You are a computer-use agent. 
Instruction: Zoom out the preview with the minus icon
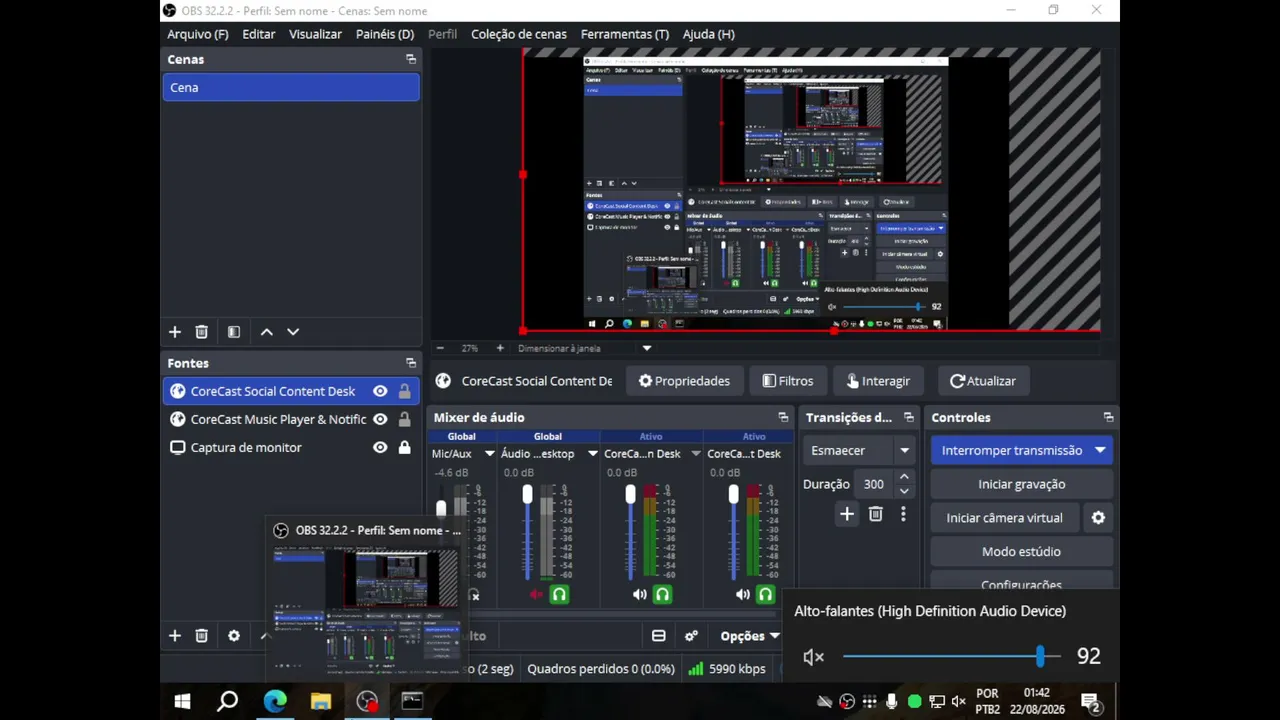(440, 348)
